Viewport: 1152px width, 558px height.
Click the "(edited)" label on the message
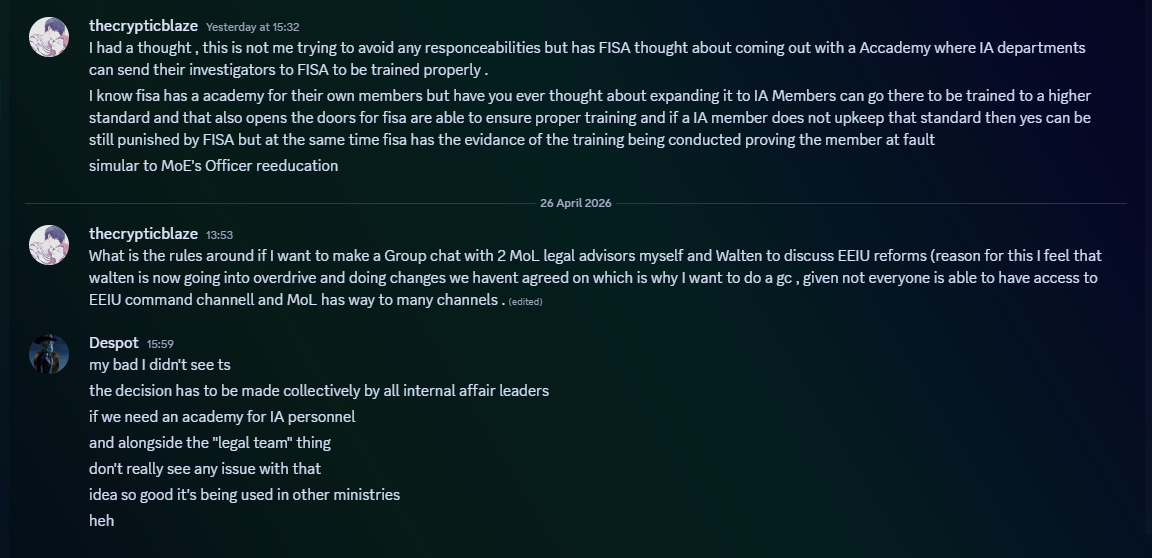click(525, 301)
